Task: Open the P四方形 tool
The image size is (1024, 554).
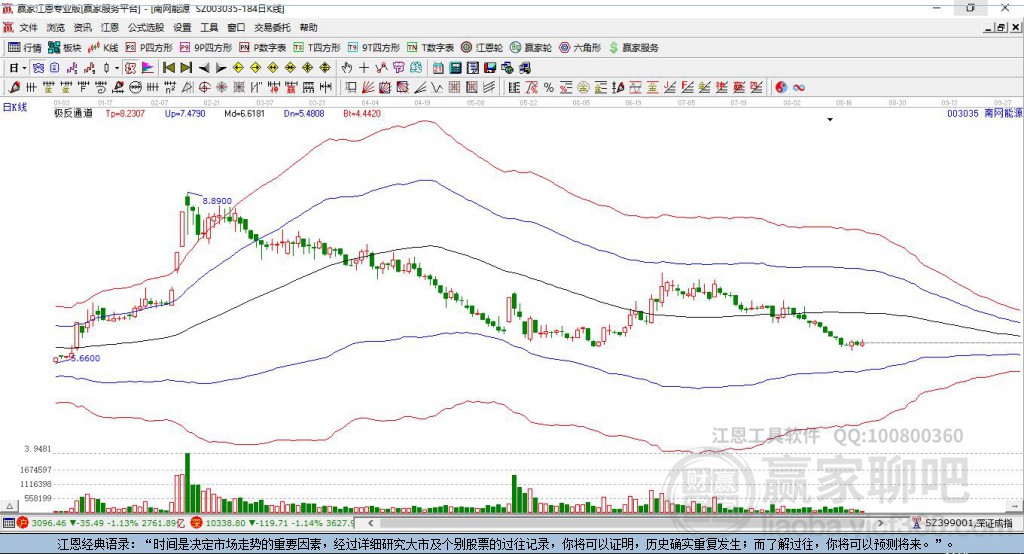Action: tap(149, 48)
